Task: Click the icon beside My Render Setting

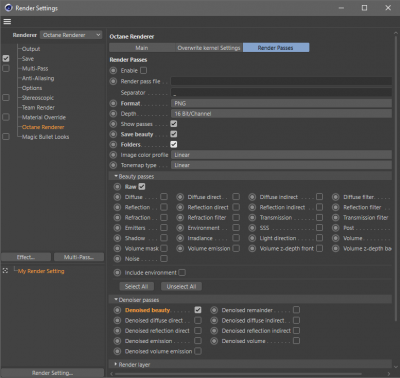Action: pyautogui.click(x=5, y=271)
